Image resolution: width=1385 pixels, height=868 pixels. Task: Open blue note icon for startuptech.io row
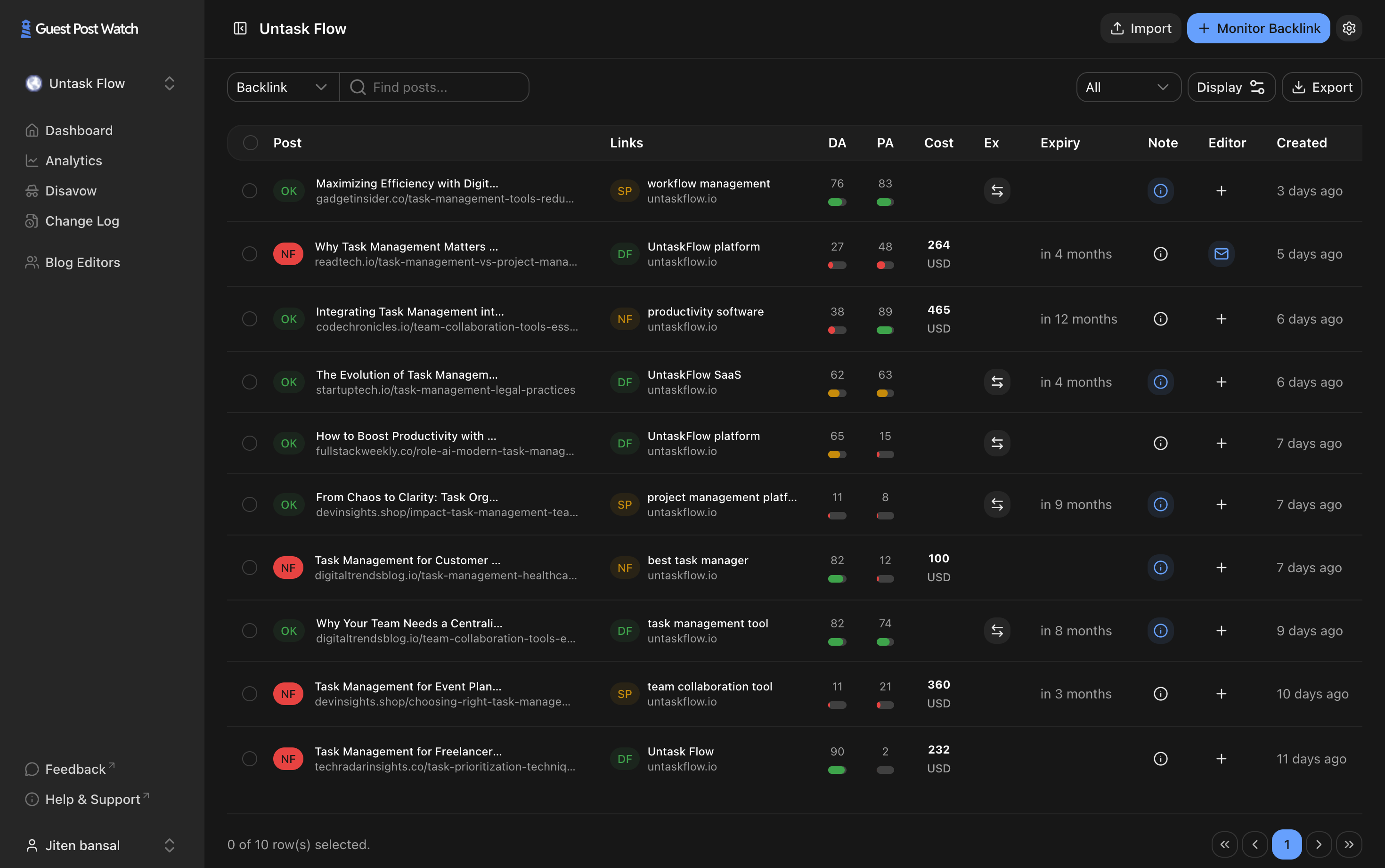click(1160, 382)
